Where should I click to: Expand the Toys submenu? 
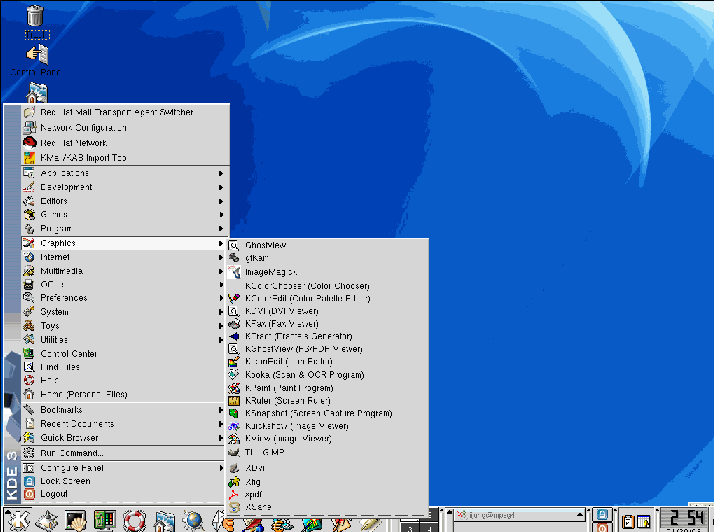pos(123,326)
